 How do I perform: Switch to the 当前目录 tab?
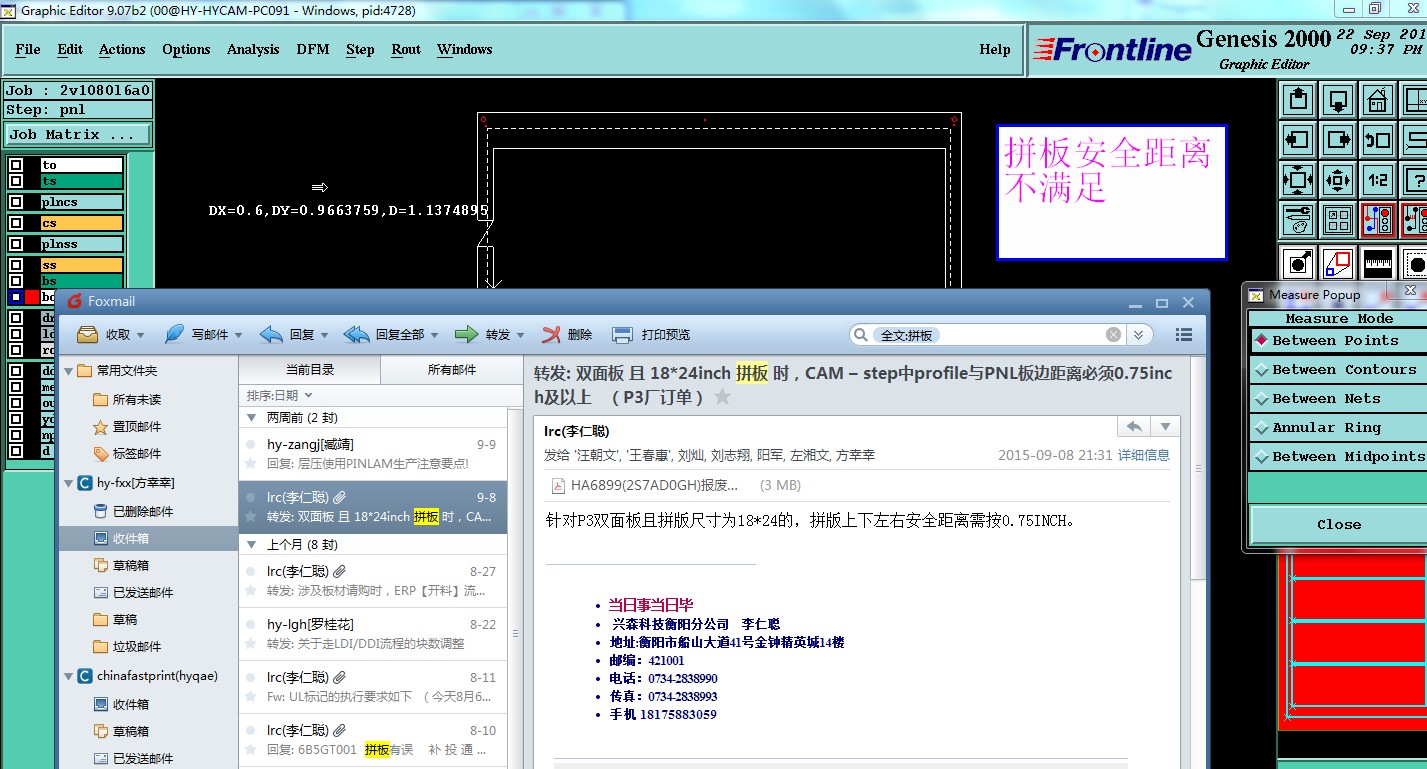[x=310, y=369]
